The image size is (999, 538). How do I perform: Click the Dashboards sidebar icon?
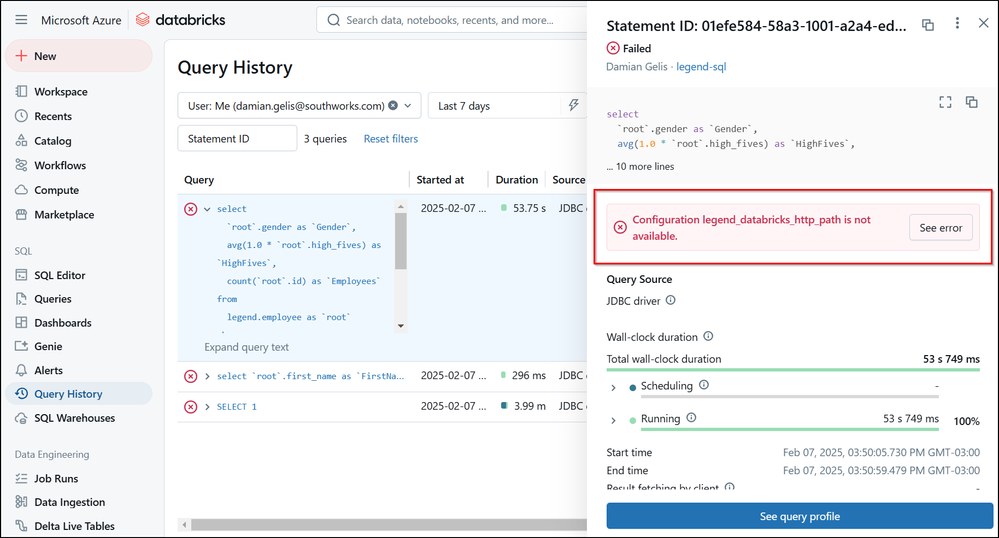pyautogui.click(x=22, y=323)
